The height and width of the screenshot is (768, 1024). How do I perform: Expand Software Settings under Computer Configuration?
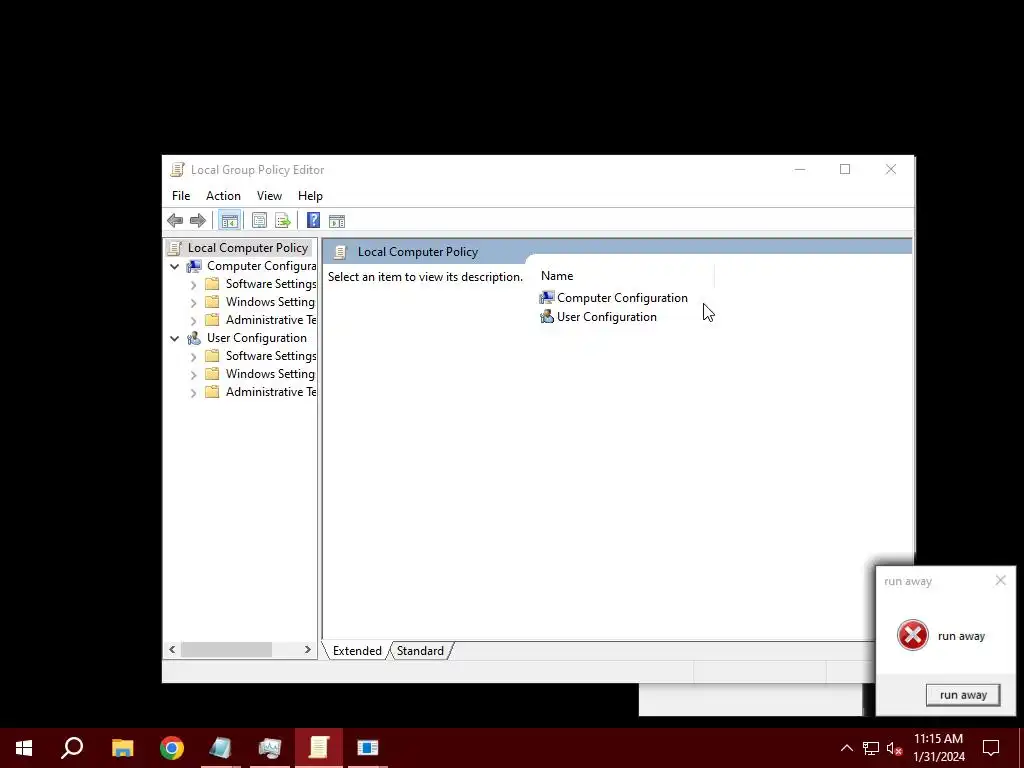[x=193, y=285]
